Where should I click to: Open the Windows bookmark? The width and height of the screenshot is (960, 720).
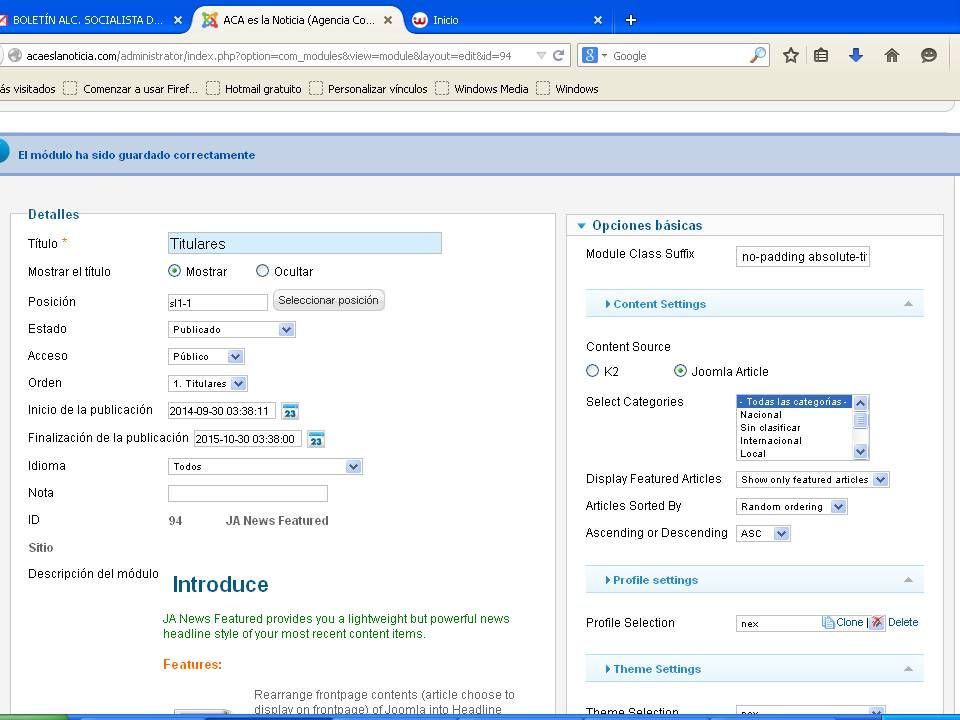[568, 89]
